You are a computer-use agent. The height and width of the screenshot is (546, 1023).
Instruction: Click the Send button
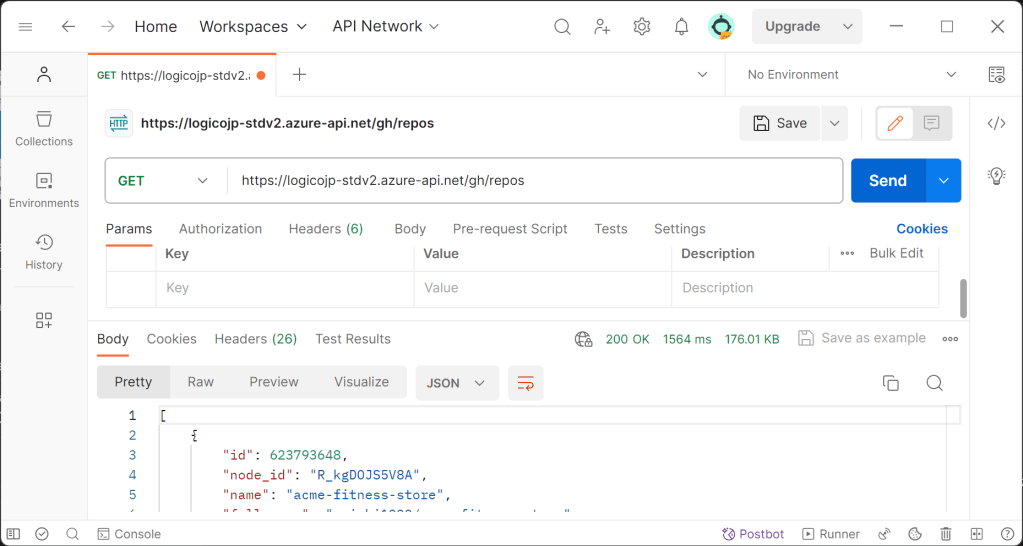point(887,181)
